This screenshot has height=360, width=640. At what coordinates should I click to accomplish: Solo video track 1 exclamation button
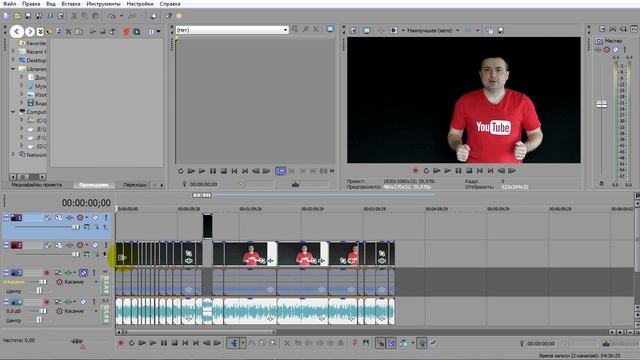click(x=106, y=218)
